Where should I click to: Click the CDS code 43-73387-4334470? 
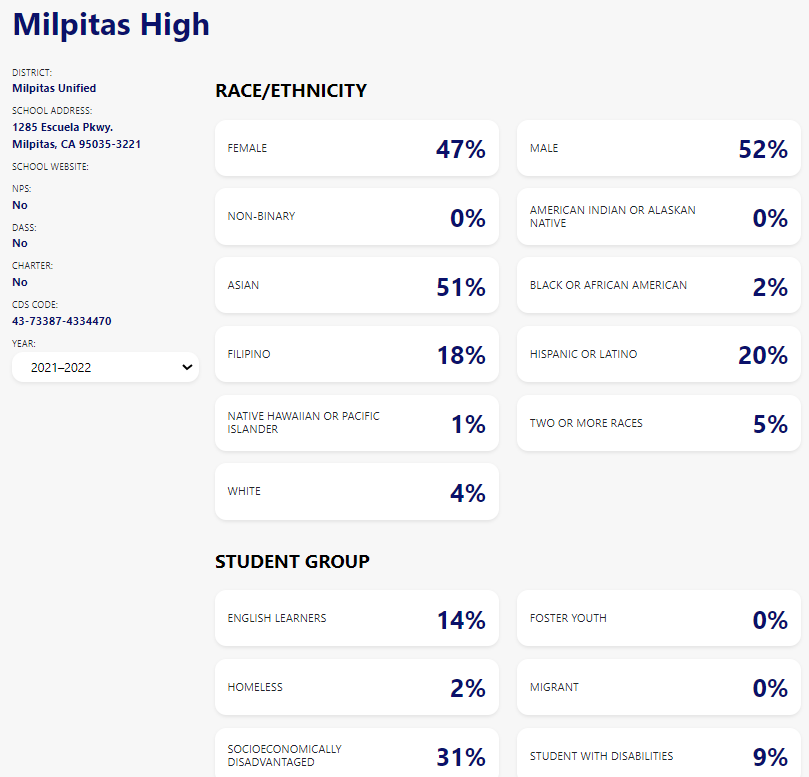[62, 321]
